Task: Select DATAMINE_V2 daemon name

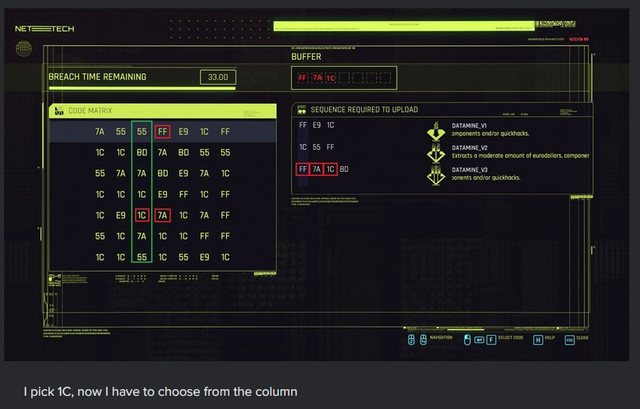Action: (x=470, y=148)
